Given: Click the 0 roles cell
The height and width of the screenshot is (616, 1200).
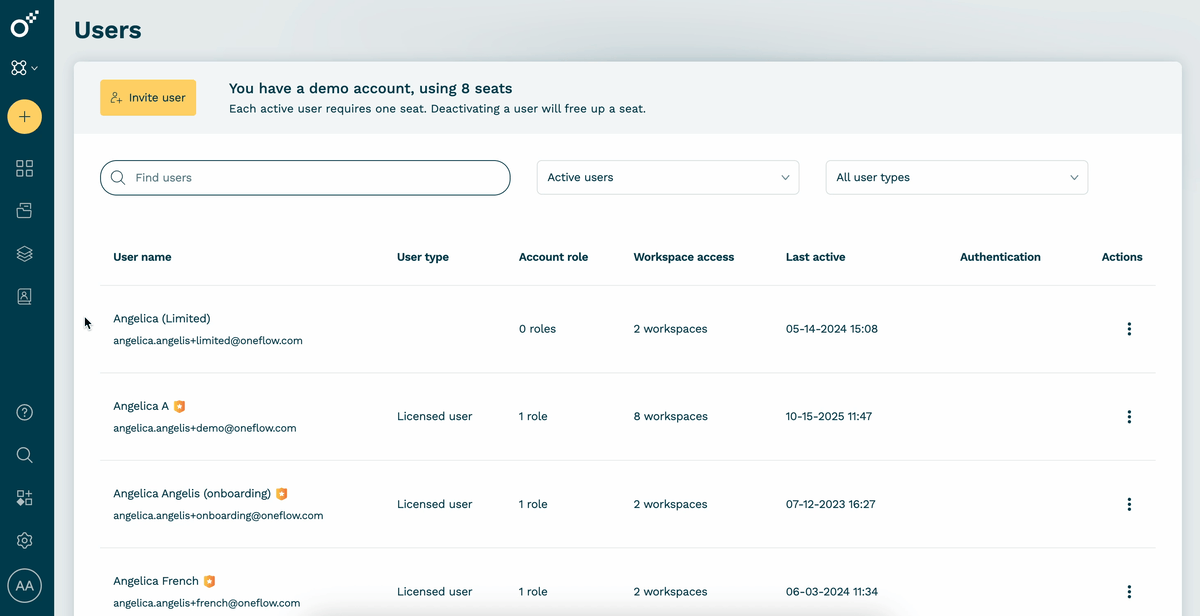Looking at the screenshot, I should coord(537,329).
